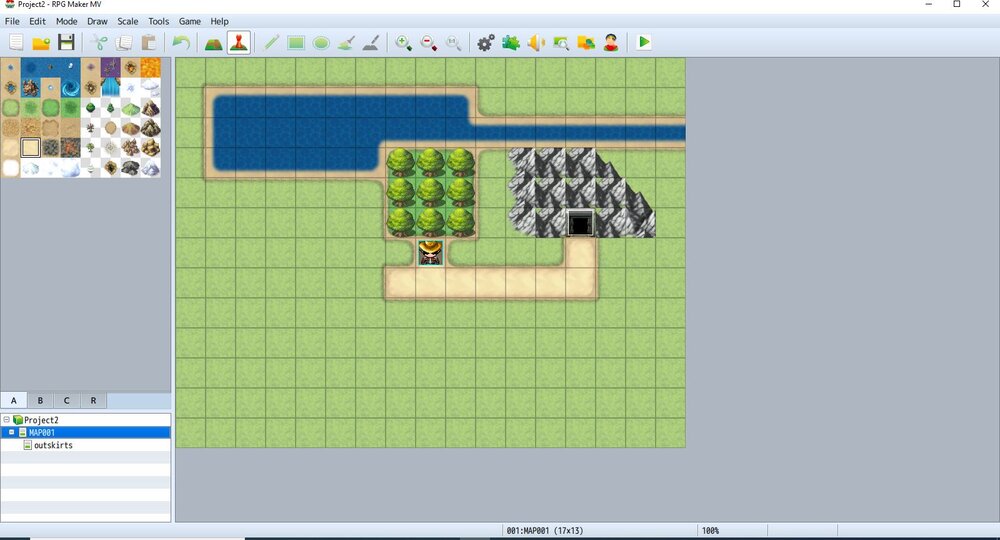
Task: Select the Pencil draw tool
Action: point(271,43)
